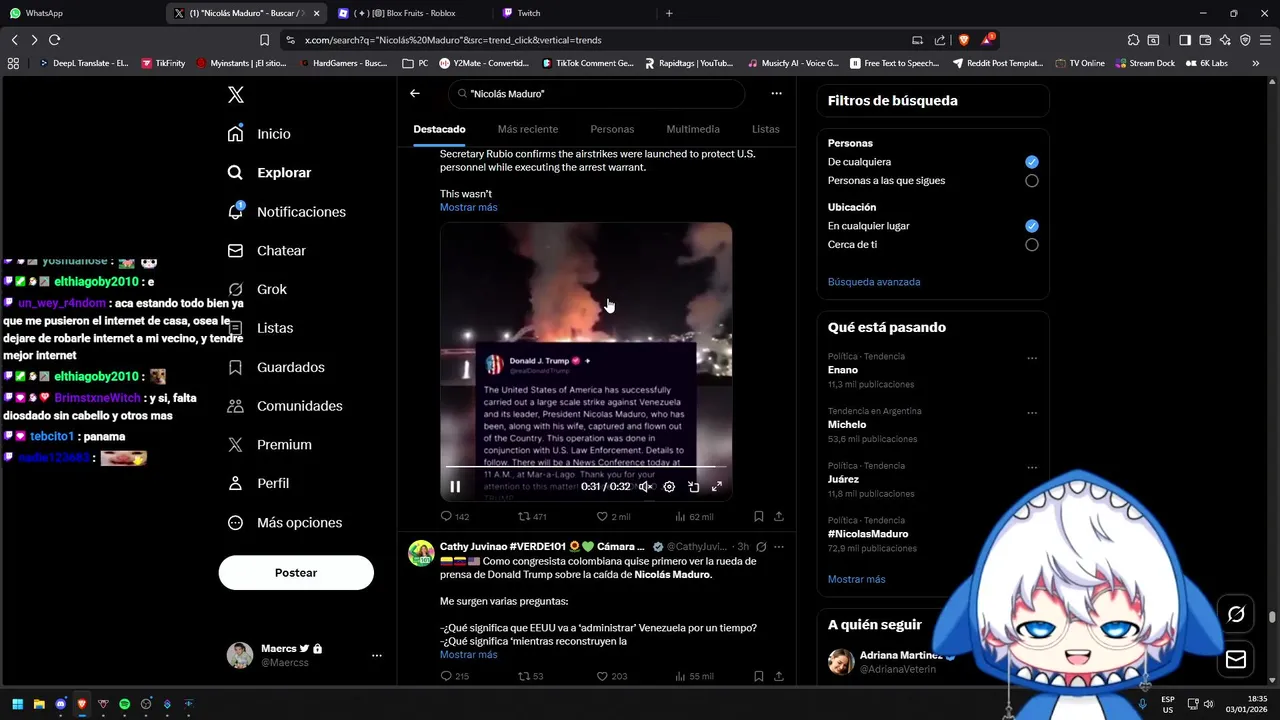Screen dimensions: 1280x720
Task: Open browser extensions puzzle icon
Action: tap(1133, 40)
